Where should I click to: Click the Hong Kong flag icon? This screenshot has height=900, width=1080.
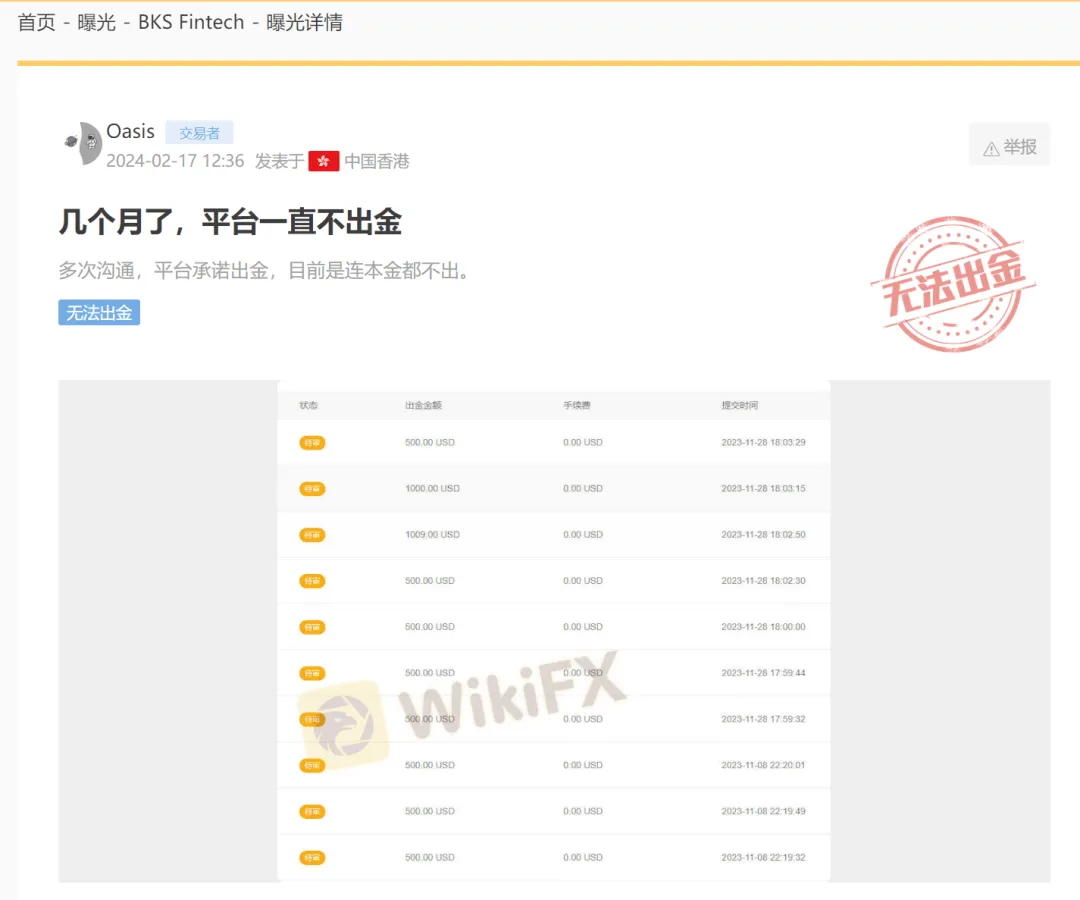point(324,161)
